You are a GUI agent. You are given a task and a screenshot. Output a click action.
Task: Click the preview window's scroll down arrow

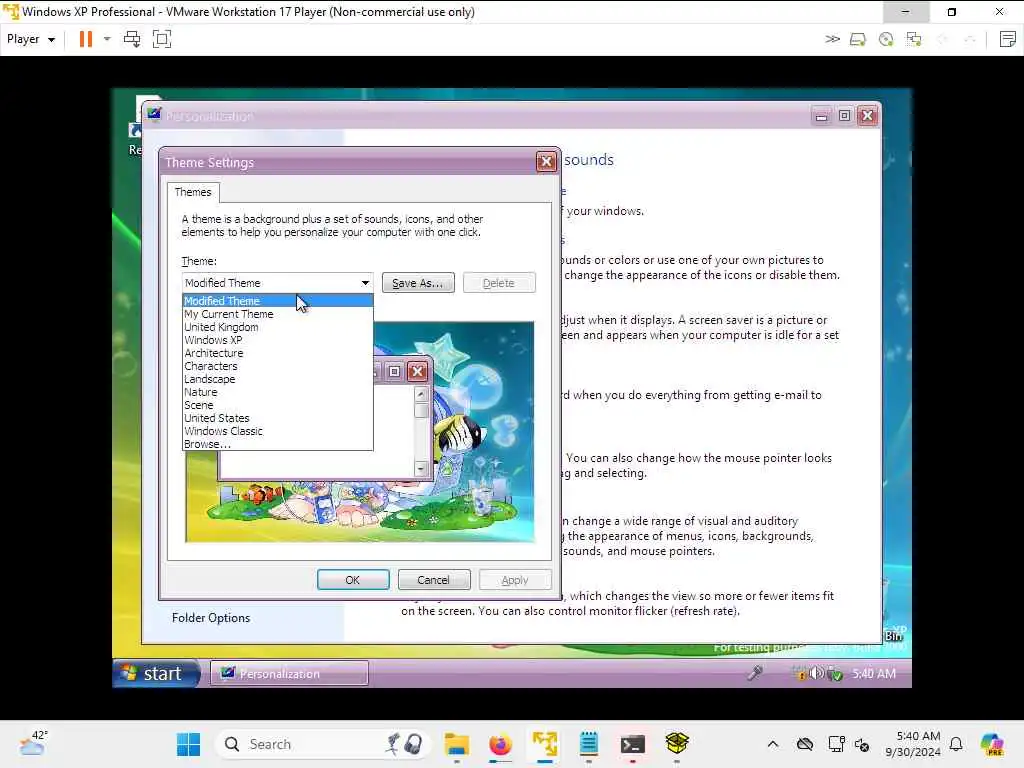click(x=421, y=469)
